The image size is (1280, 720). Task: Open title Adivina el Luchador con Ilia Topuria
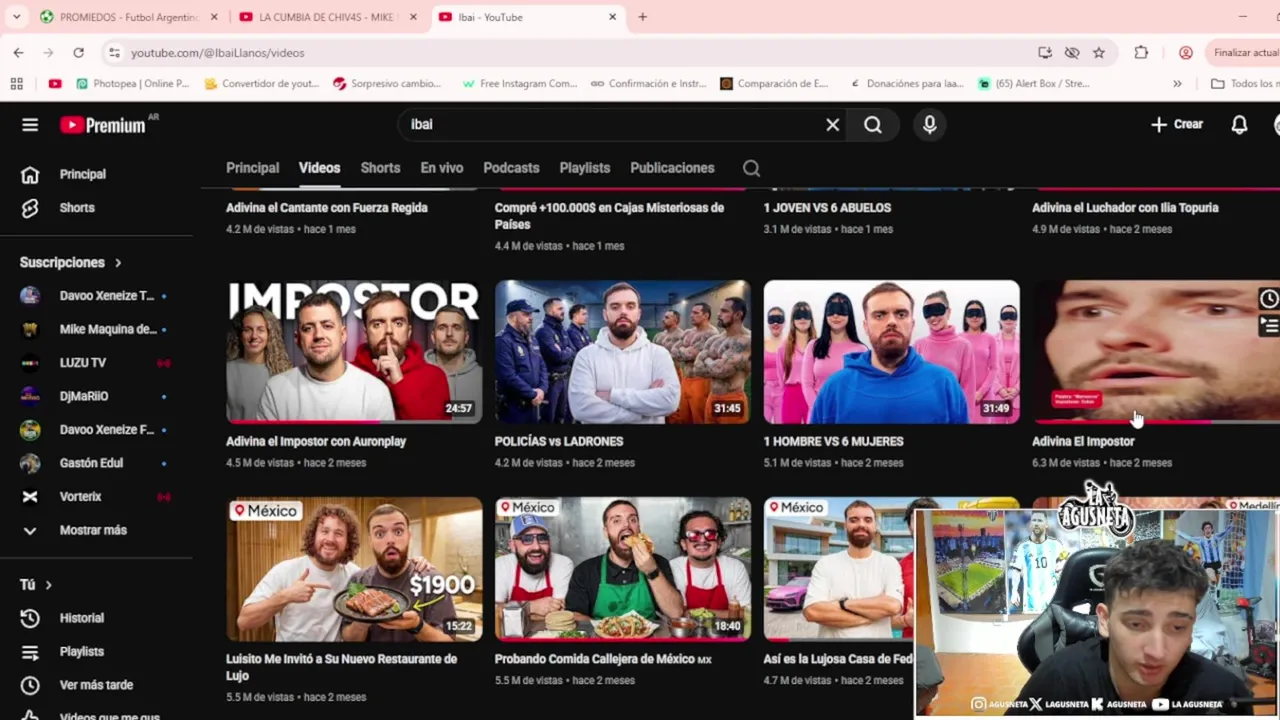pos(1125,208)
